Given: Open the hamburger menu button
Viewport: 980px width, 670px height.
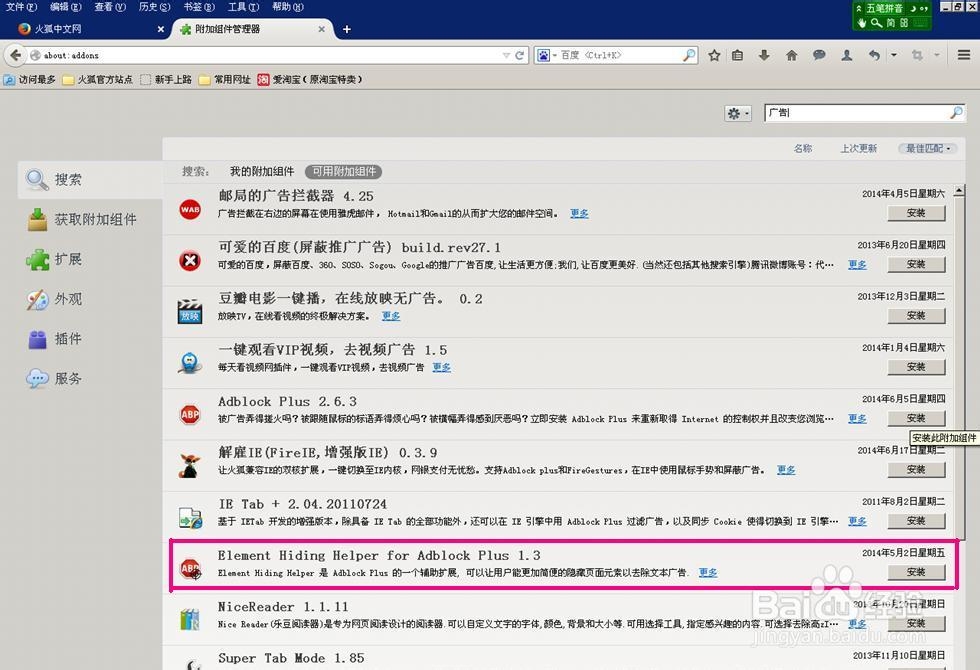Looking at the screenshot, I should [x=964, y=55].
